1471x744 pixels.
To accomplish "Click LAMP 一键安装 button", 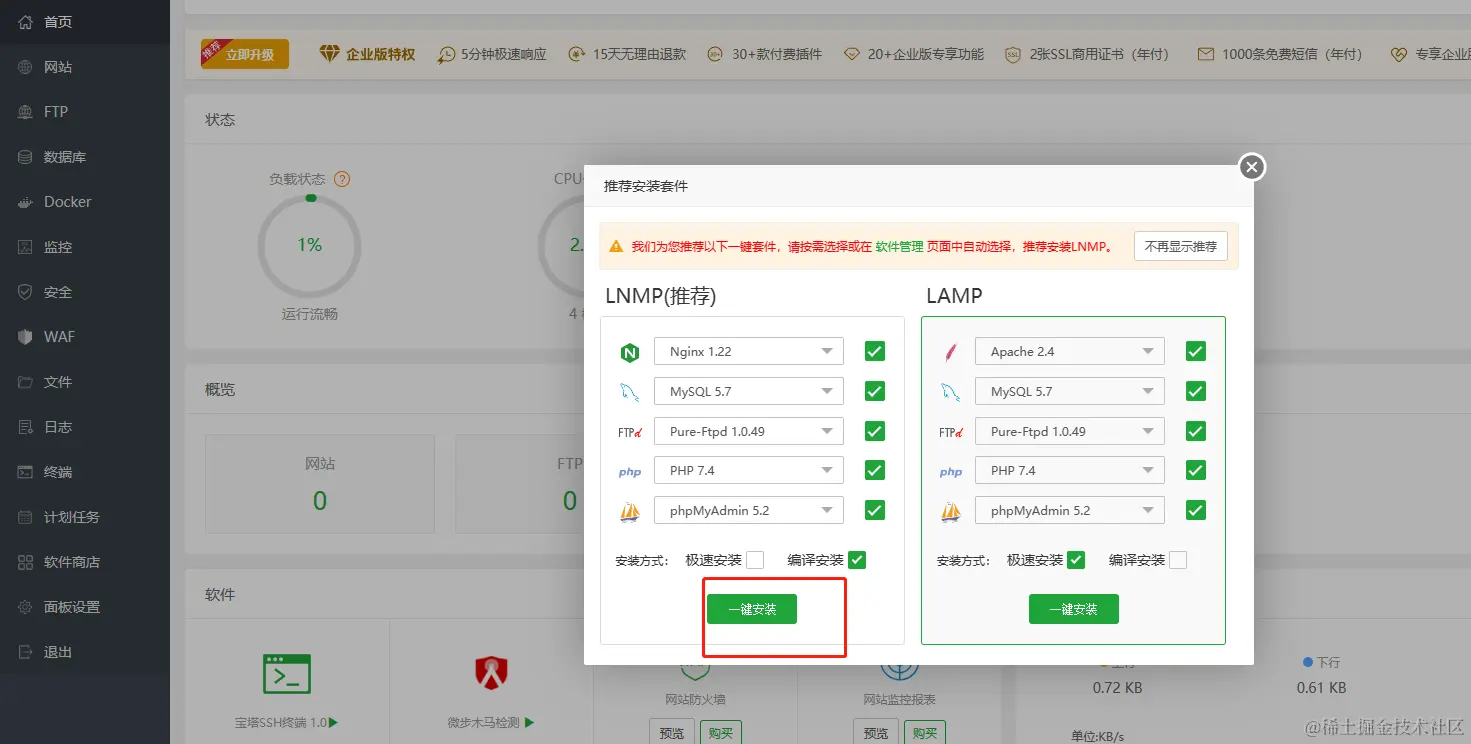I will click(x=1074, y=609).
